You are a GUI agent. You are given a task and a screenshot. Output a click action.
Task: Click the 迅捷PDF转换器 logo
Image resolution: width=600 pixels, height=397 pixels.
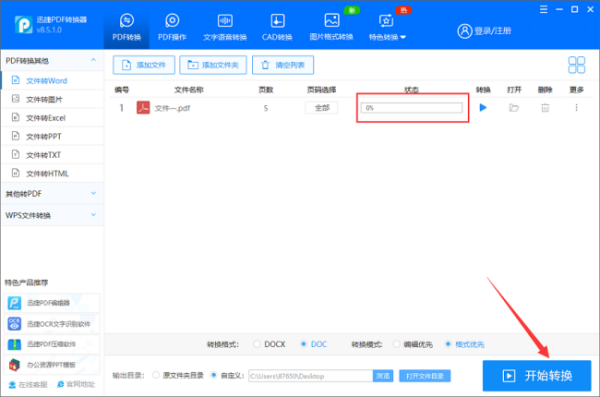point(23,25)
